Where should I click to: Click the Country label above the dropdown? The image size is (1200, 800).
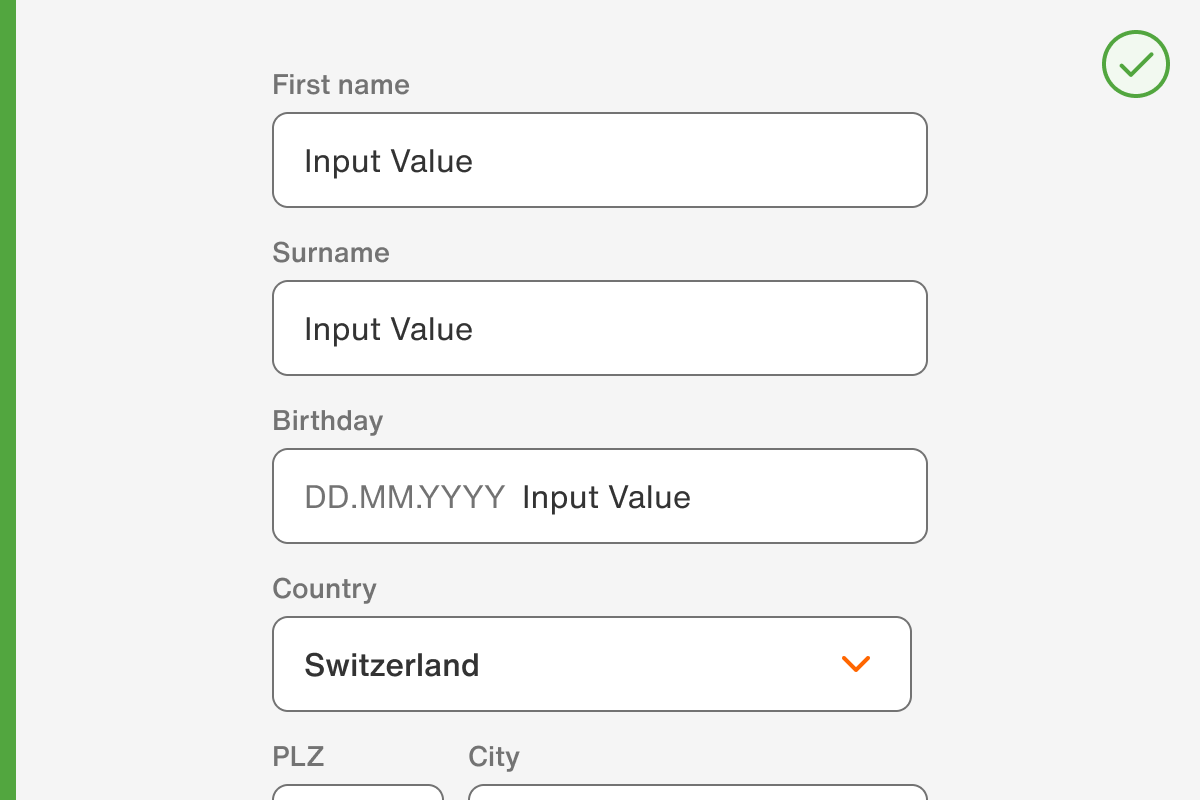click(324, 589)
